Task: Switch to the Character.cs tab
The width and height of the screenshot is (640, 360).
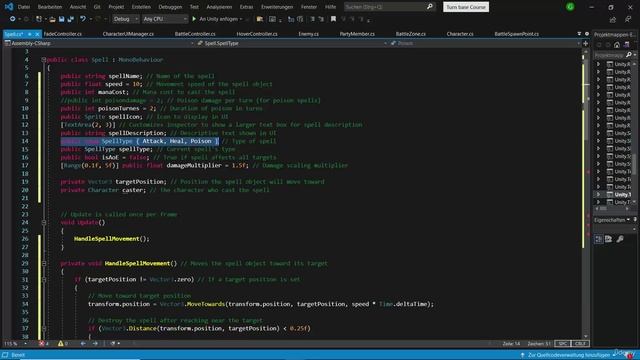Action: pyautogui.click(x=460, y=34)
